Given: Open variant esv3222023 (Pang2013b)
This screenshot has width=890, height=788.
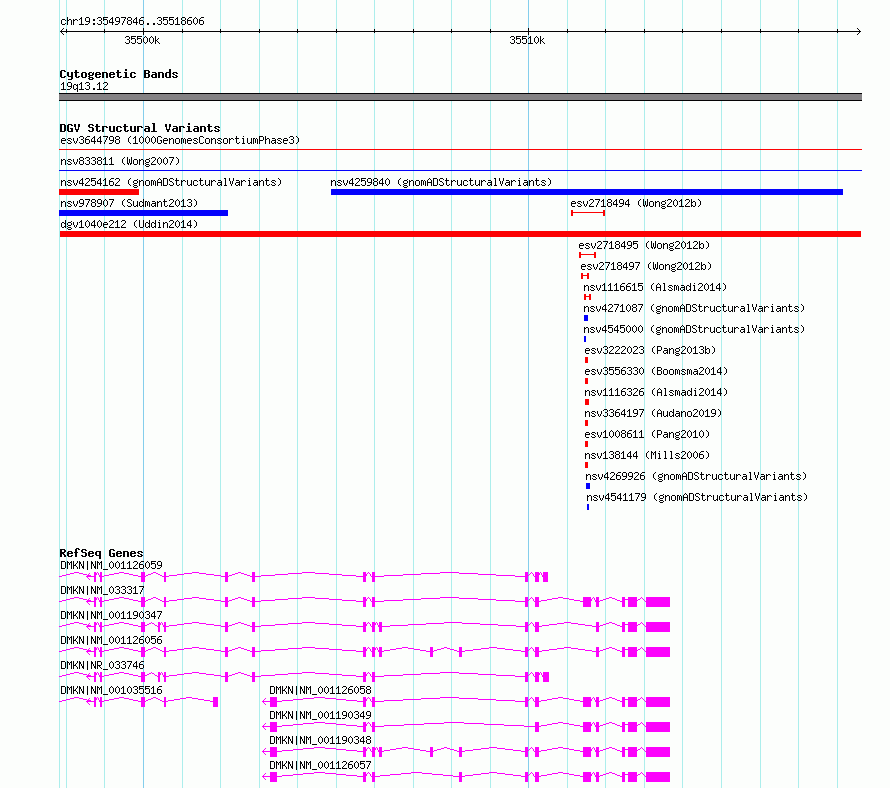Looking at the screenshot, I should click(650, 350).
